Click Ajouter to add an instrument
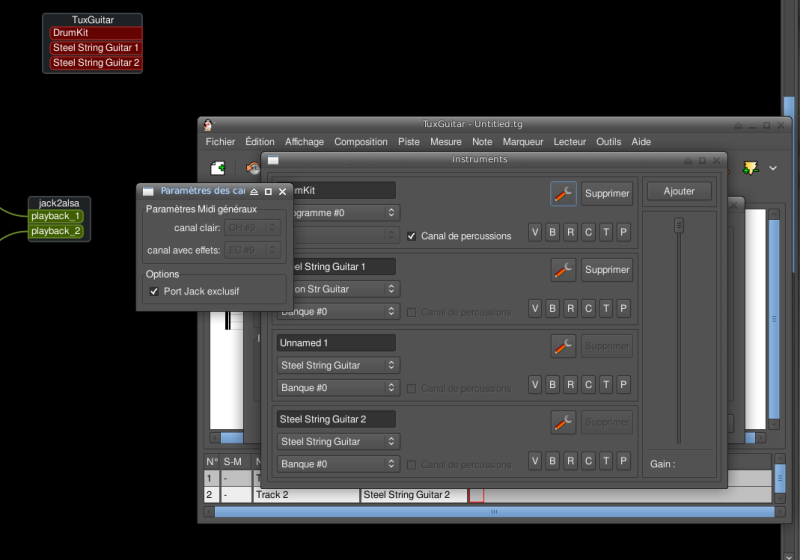Image resolution: width=800 pixels, height=560 pixels. (679, 191)
